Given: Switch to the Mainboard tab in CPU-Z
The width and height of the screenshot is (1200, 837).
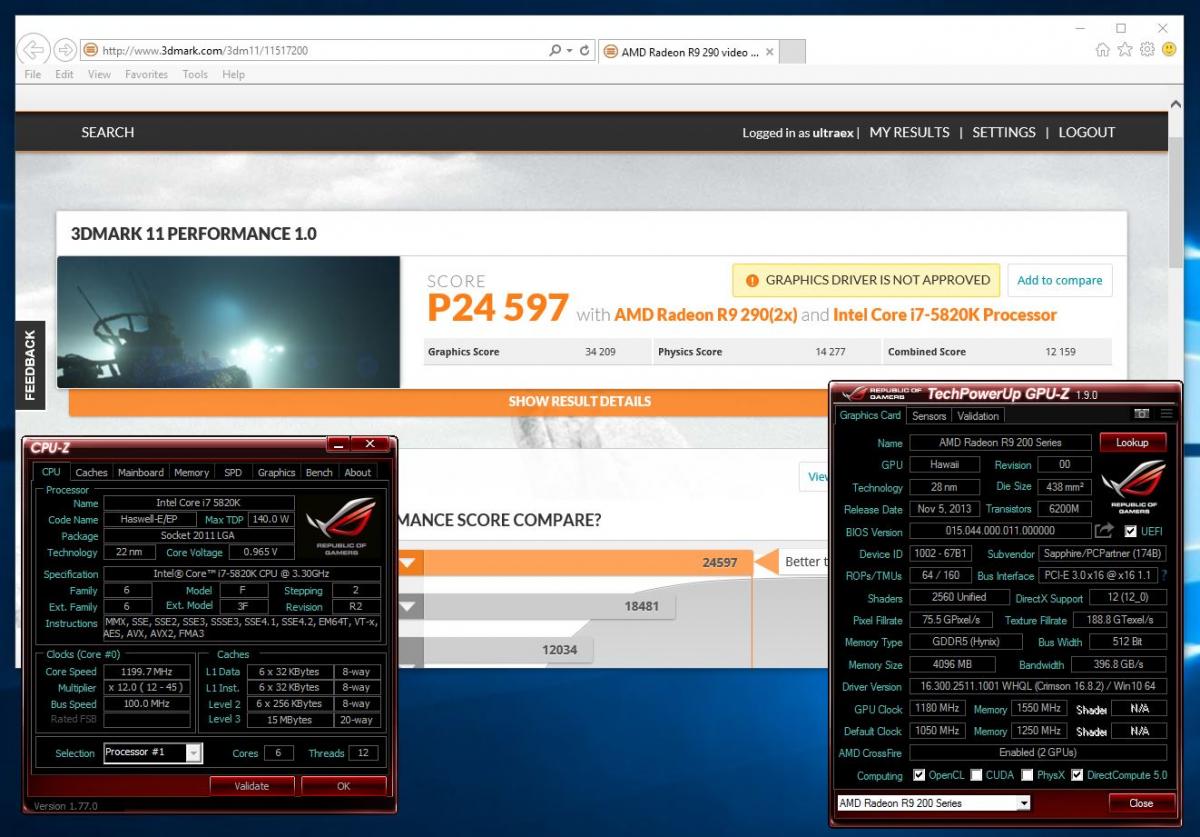Looking at the screenshot, I should [140, 473].
